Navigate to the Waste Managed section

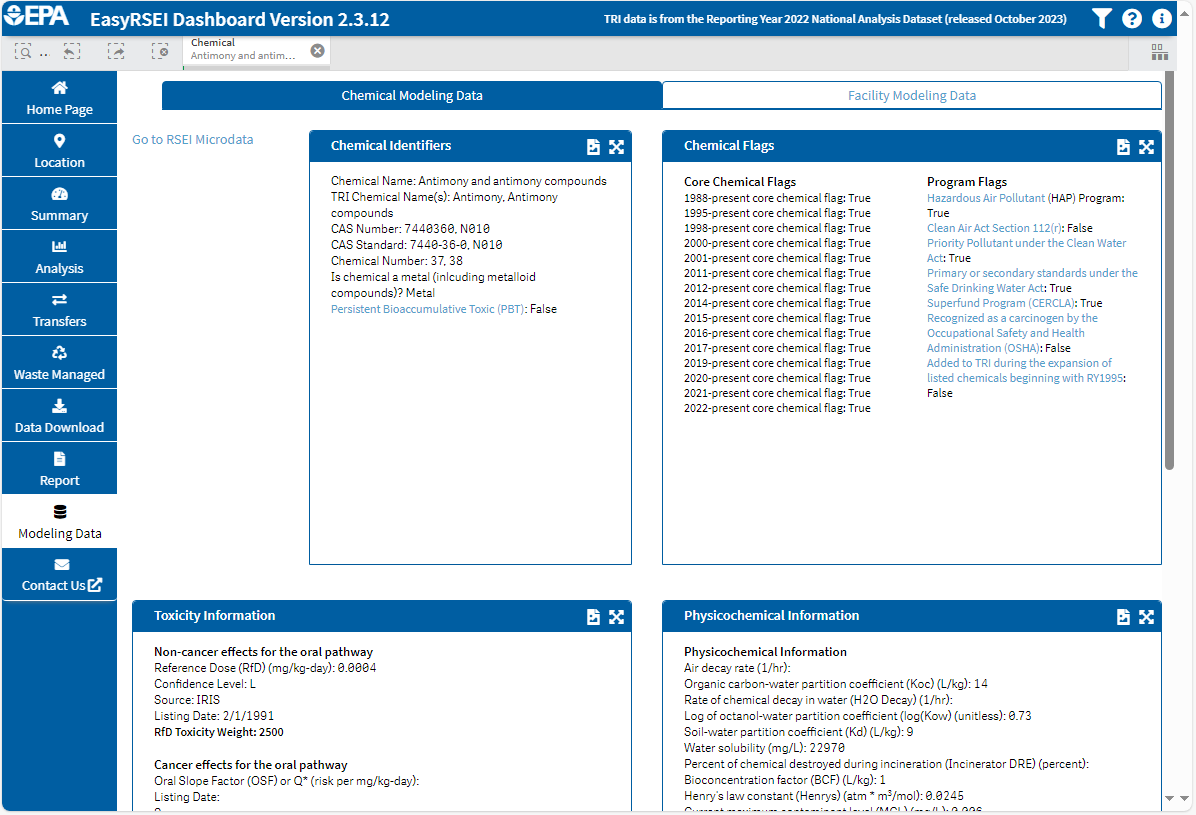click(x=59, y=362)
